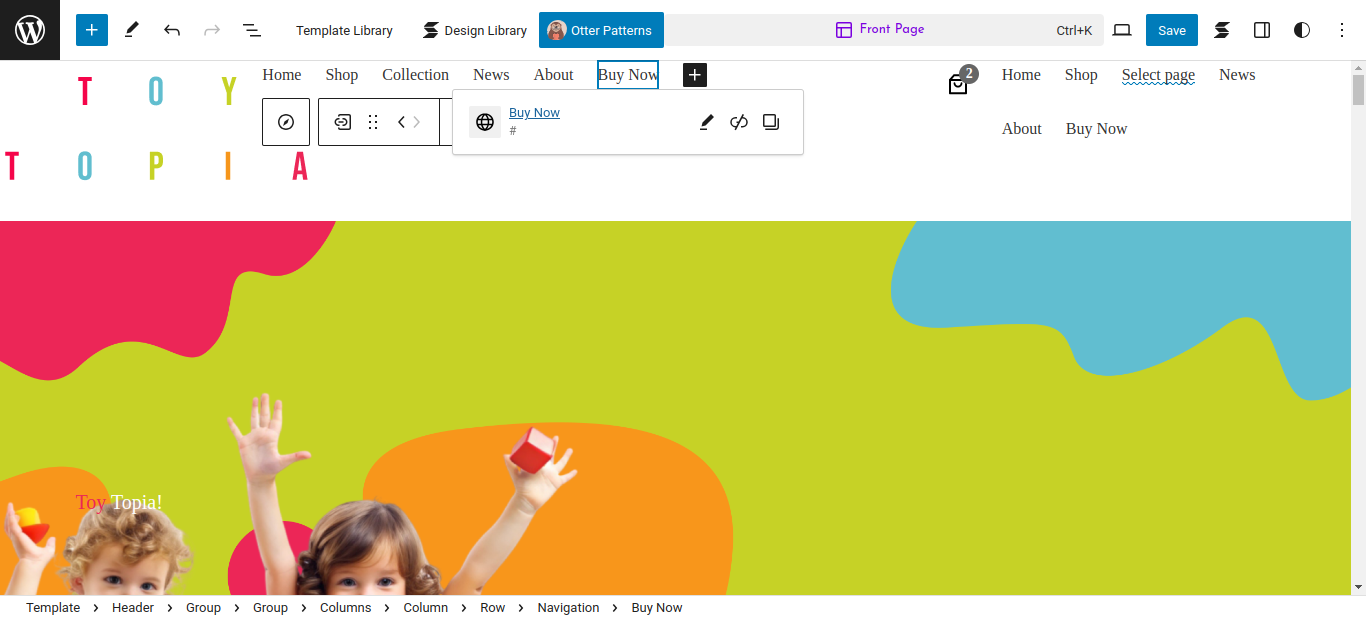This screenshot has width=1366, height=620.
Task: Click the vertical scrollbar thumb
Action: click(x=1358, y=90)
